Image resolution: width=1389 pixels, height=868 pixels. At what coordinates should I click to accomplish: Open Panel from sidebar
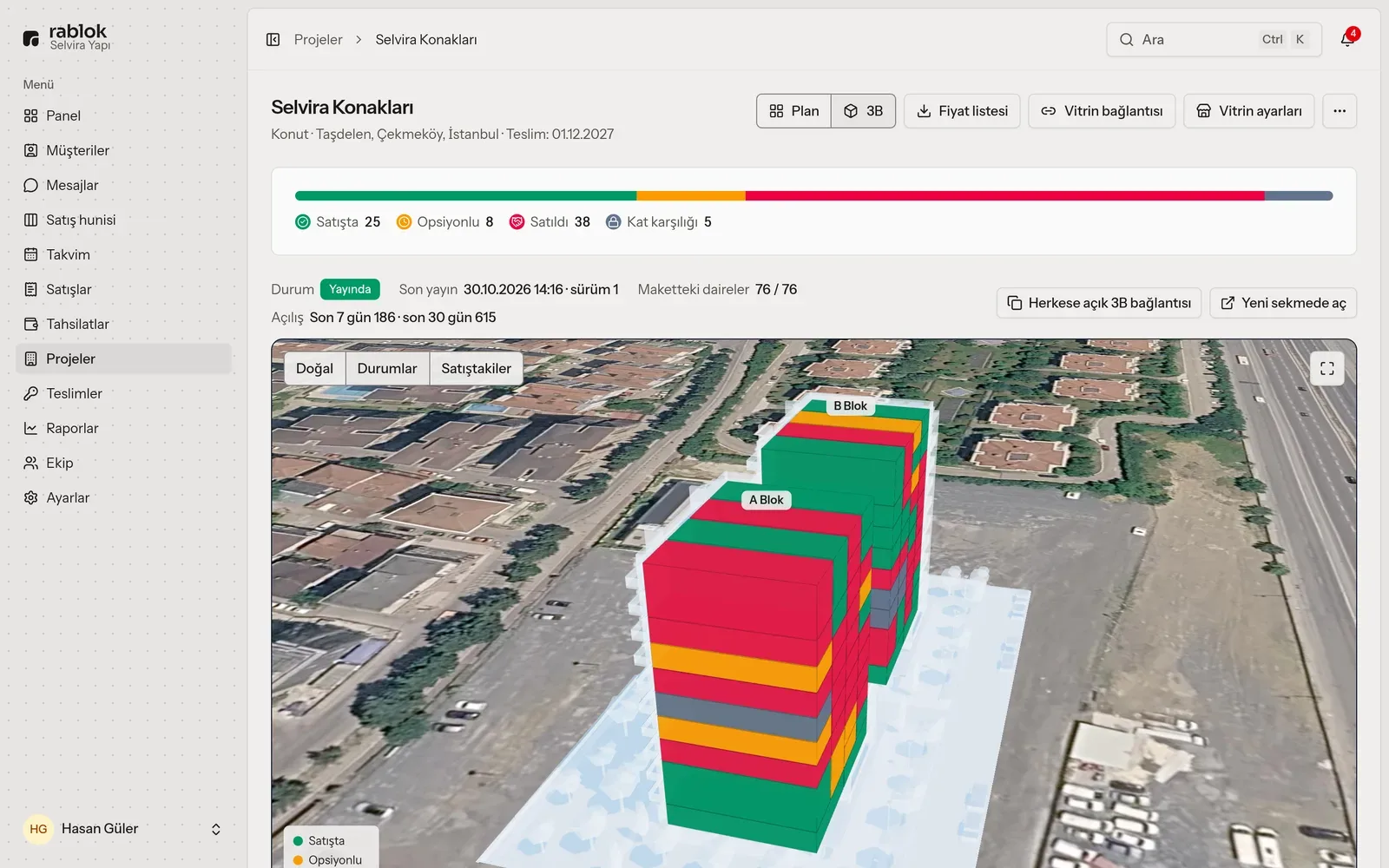click(x=123, y=115)
